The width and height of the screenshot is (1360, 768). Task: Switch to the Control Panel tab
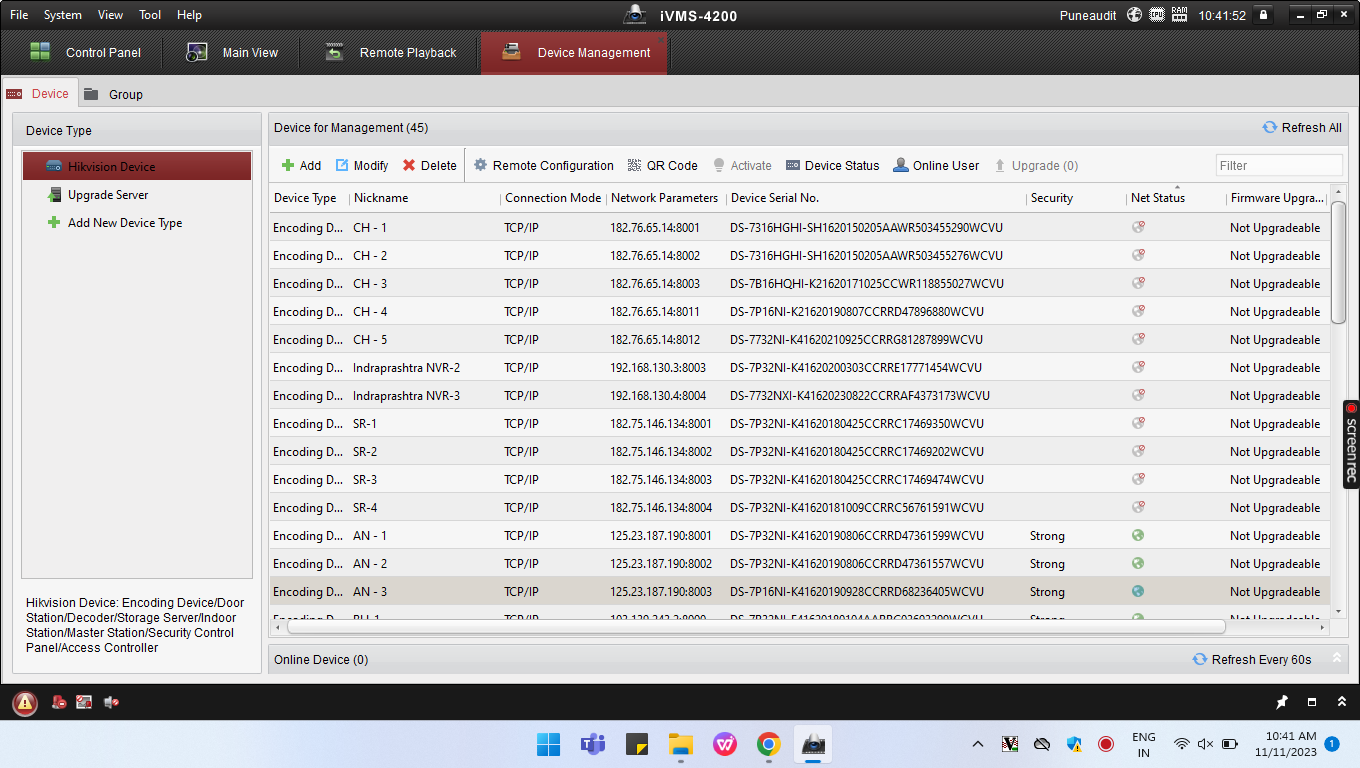click(85, 53)
